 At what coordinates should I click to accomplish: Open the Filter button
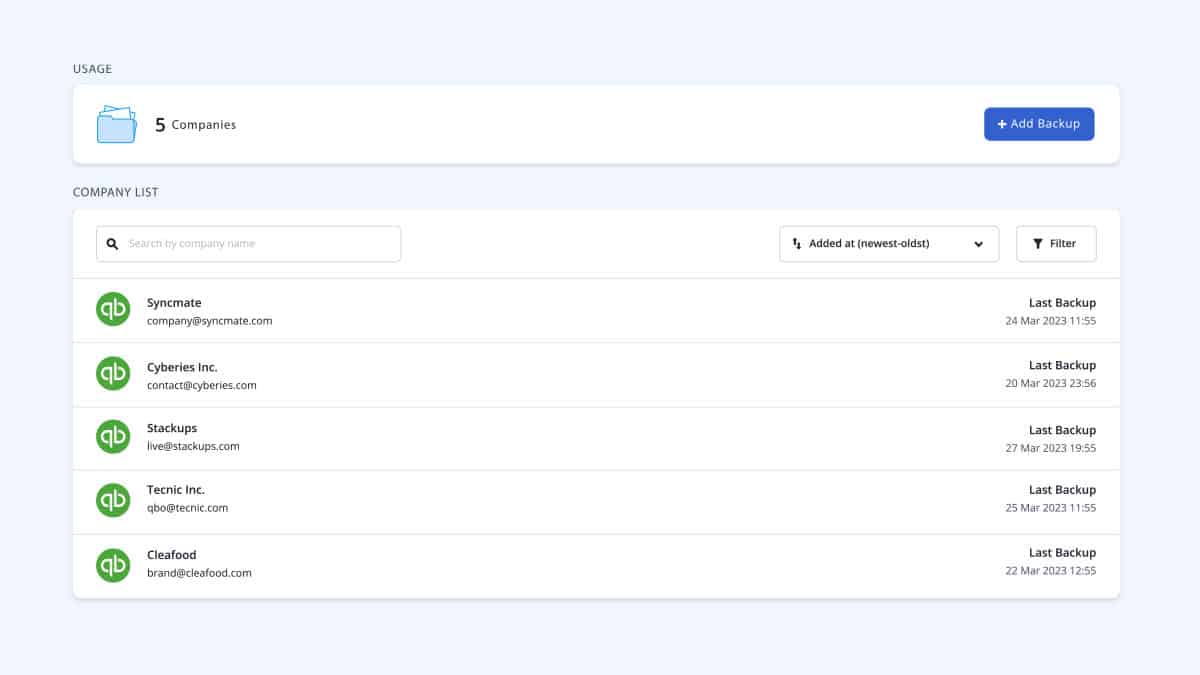(x=1055, y=244)
